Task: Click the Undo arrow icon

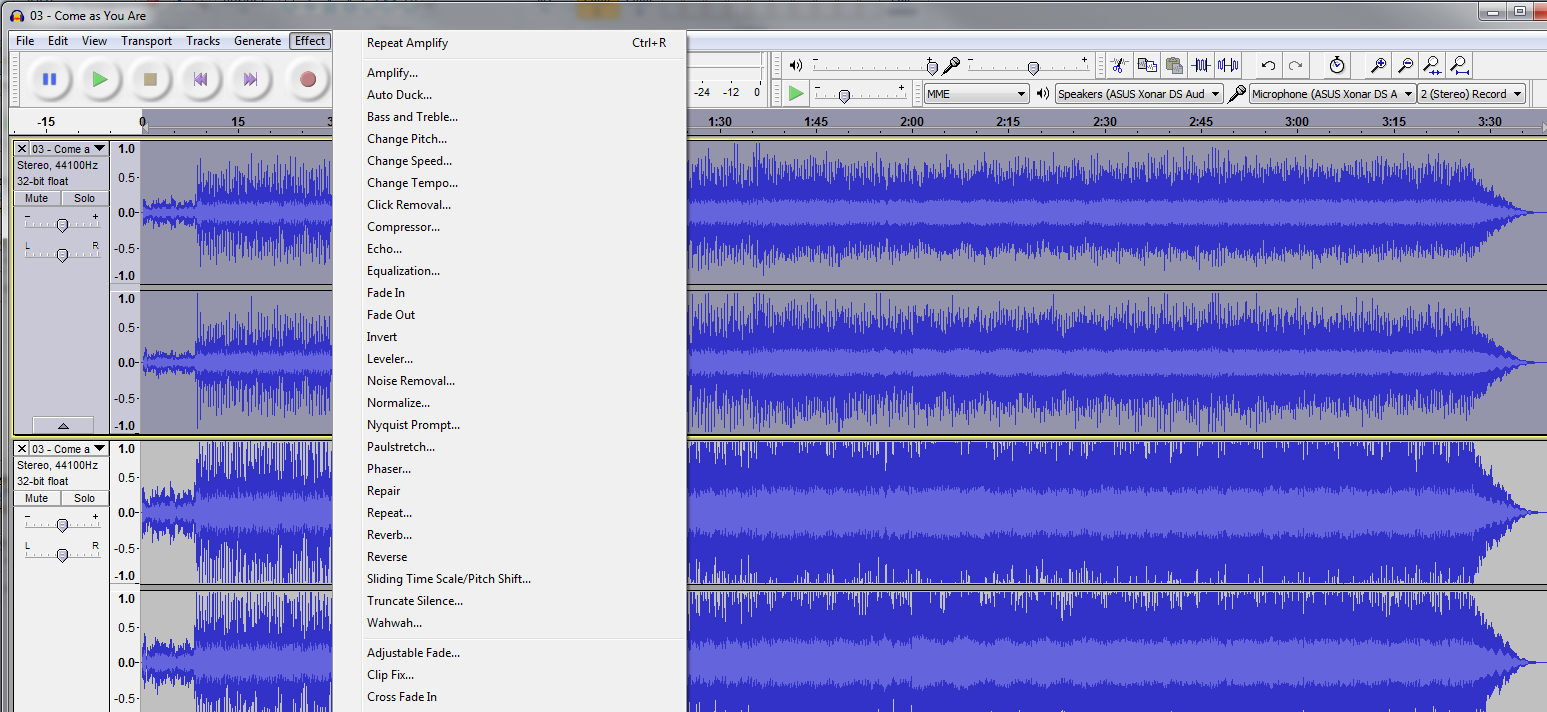Action: (x=1268, y=66)
